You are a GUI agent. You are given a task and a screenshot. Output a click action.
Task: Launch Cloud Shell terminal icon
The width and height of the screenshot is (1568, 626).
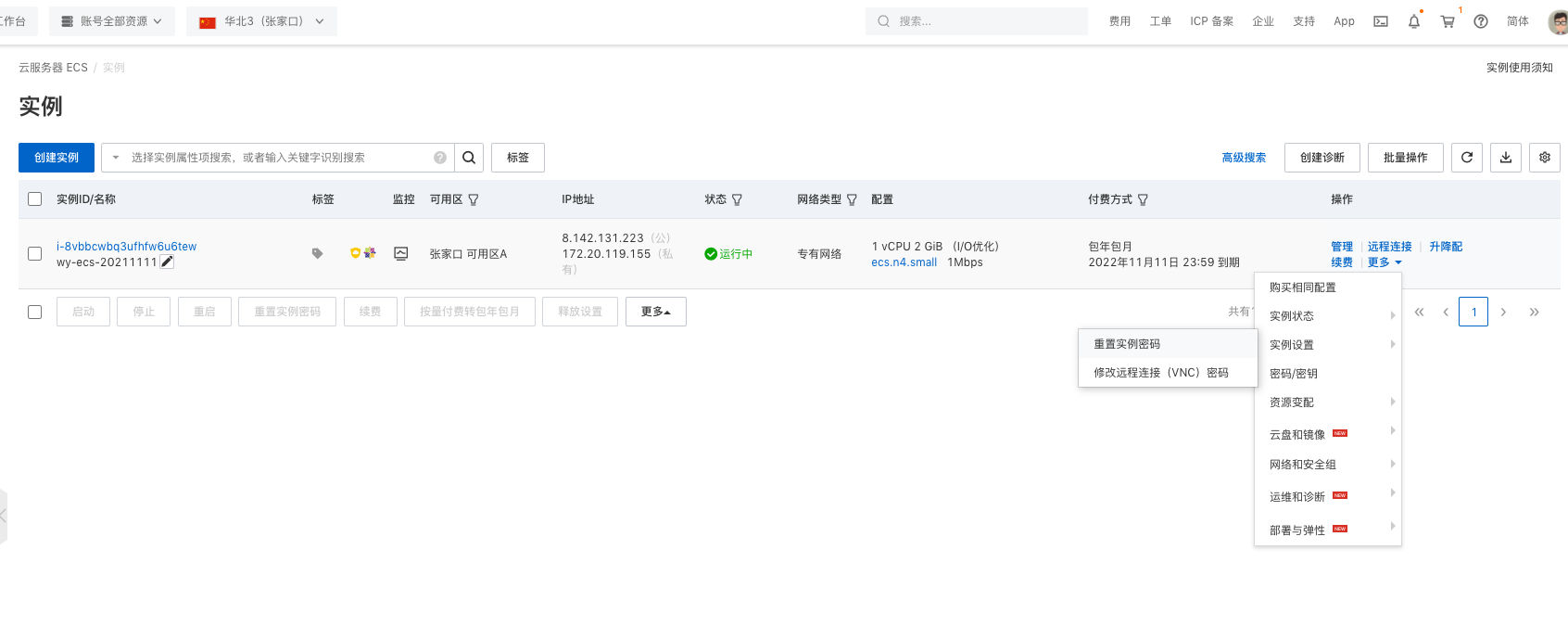click(1380, 21)
